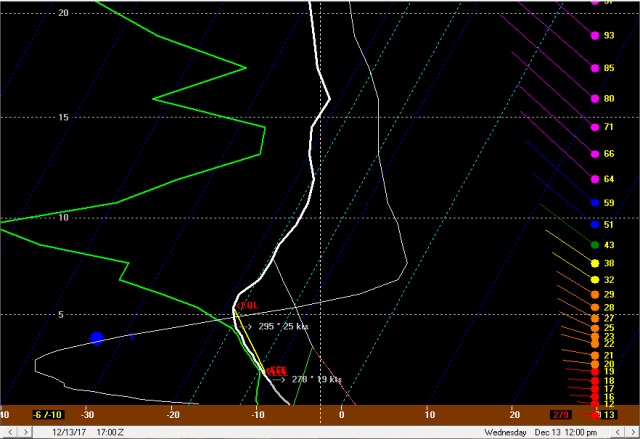Click the large blue hodograph dot
The image size is (640, 439).
[97, 338]
